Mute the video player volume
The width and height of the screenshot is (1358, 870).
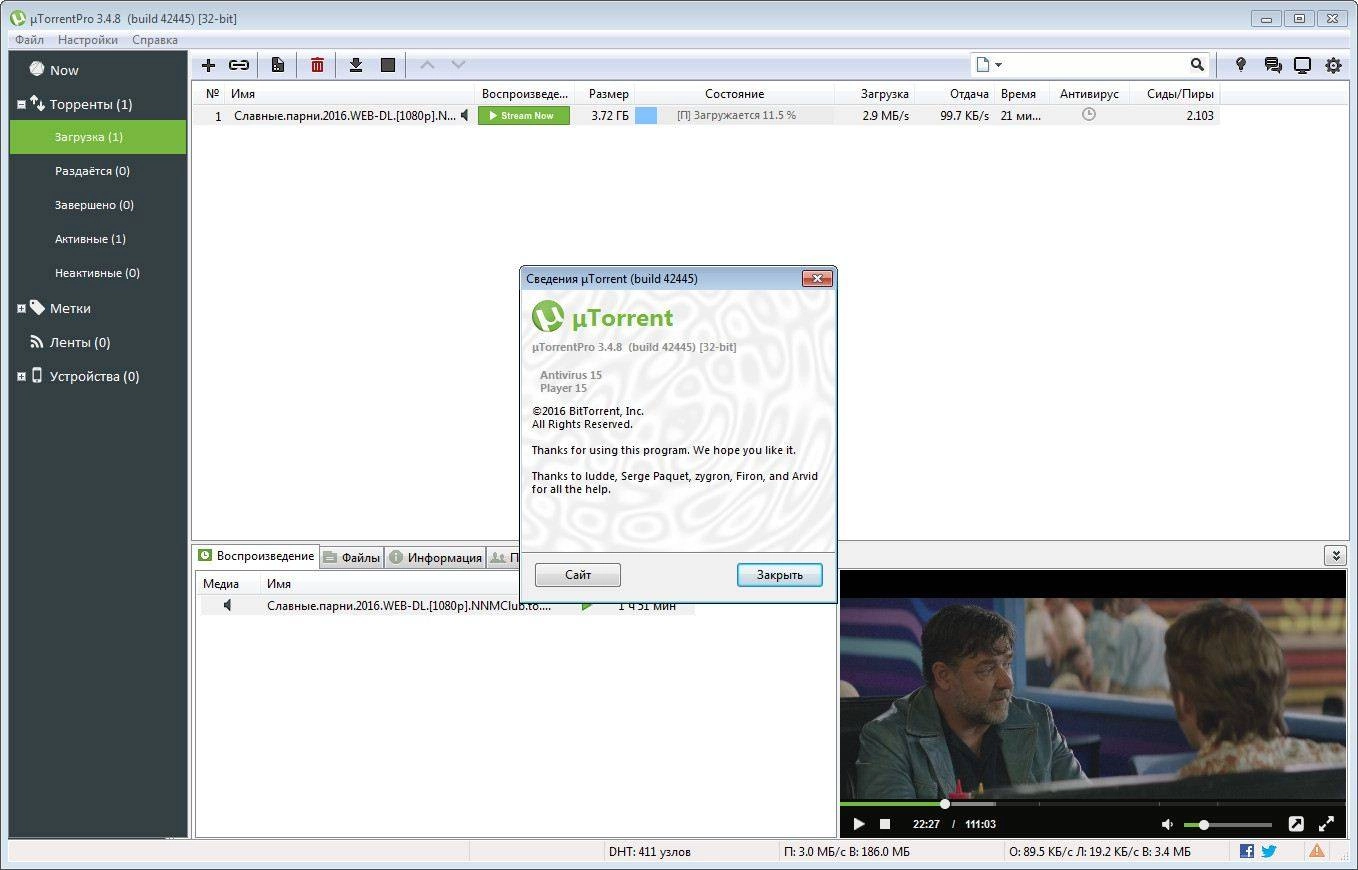pyautogui.click(x=1167, y=824)
